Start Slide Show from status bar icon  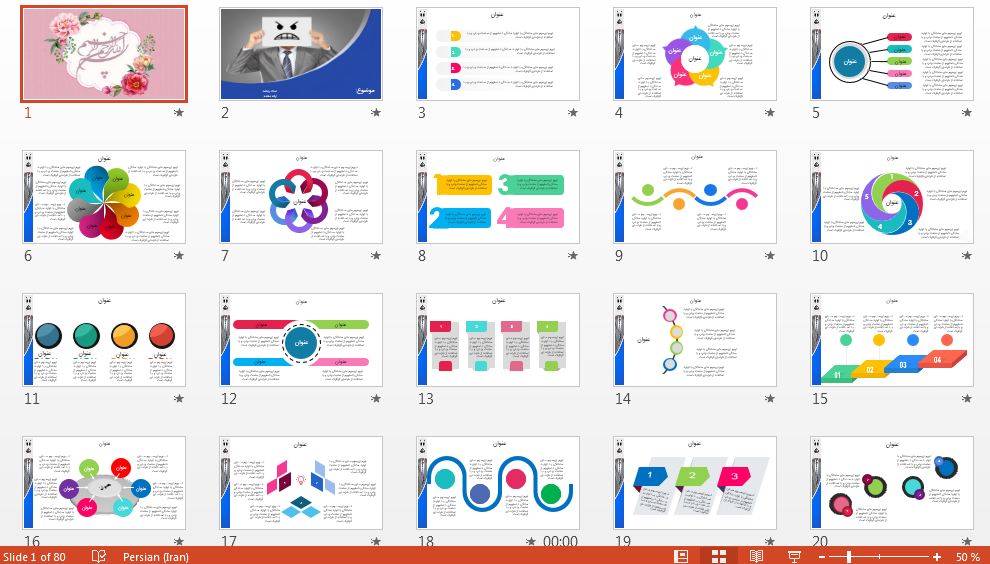pyautogui.click(x=795, y=556)
